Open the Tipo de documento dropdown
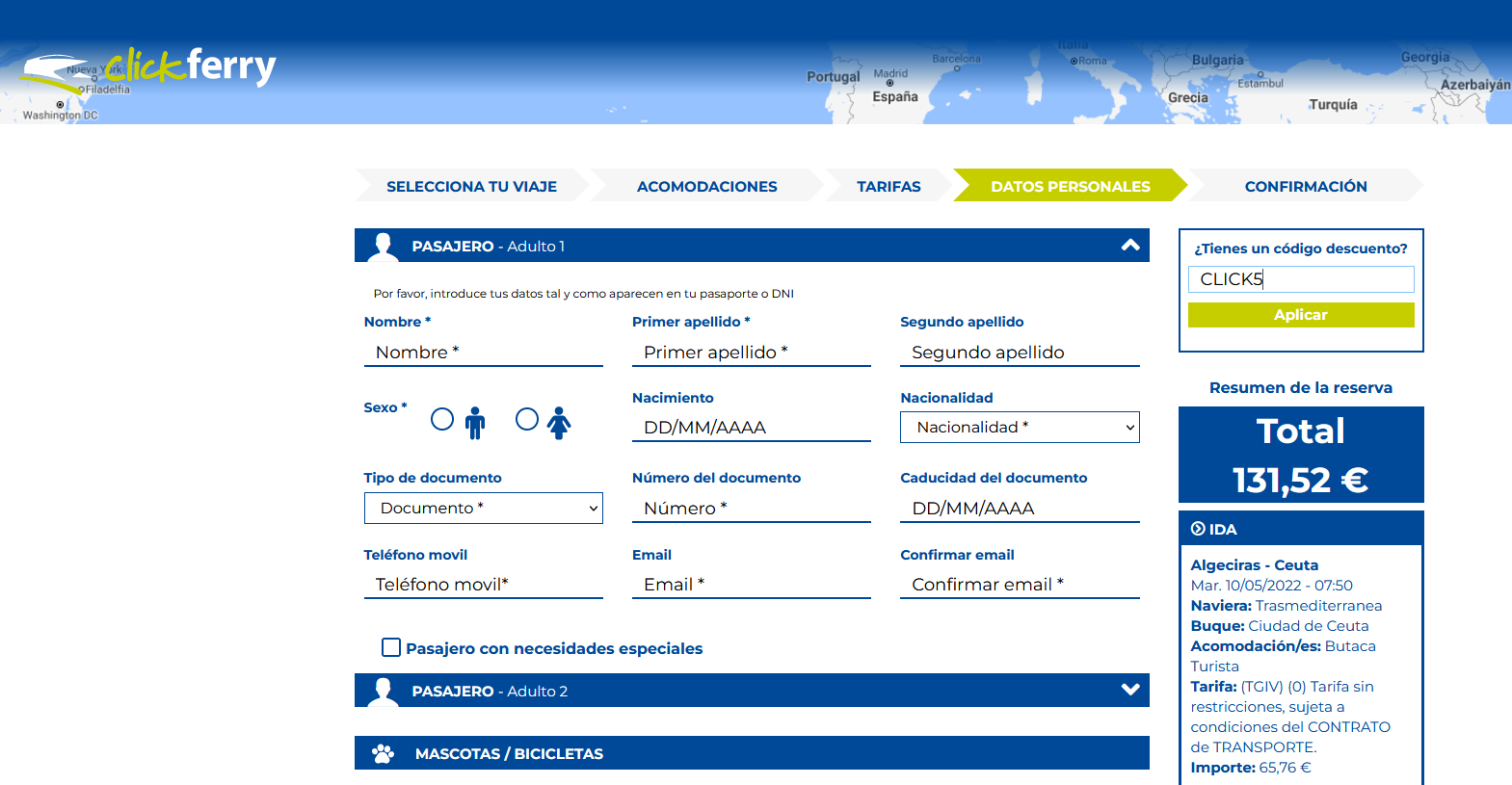Screen dimensions: 1512x785 coord(484,508)
